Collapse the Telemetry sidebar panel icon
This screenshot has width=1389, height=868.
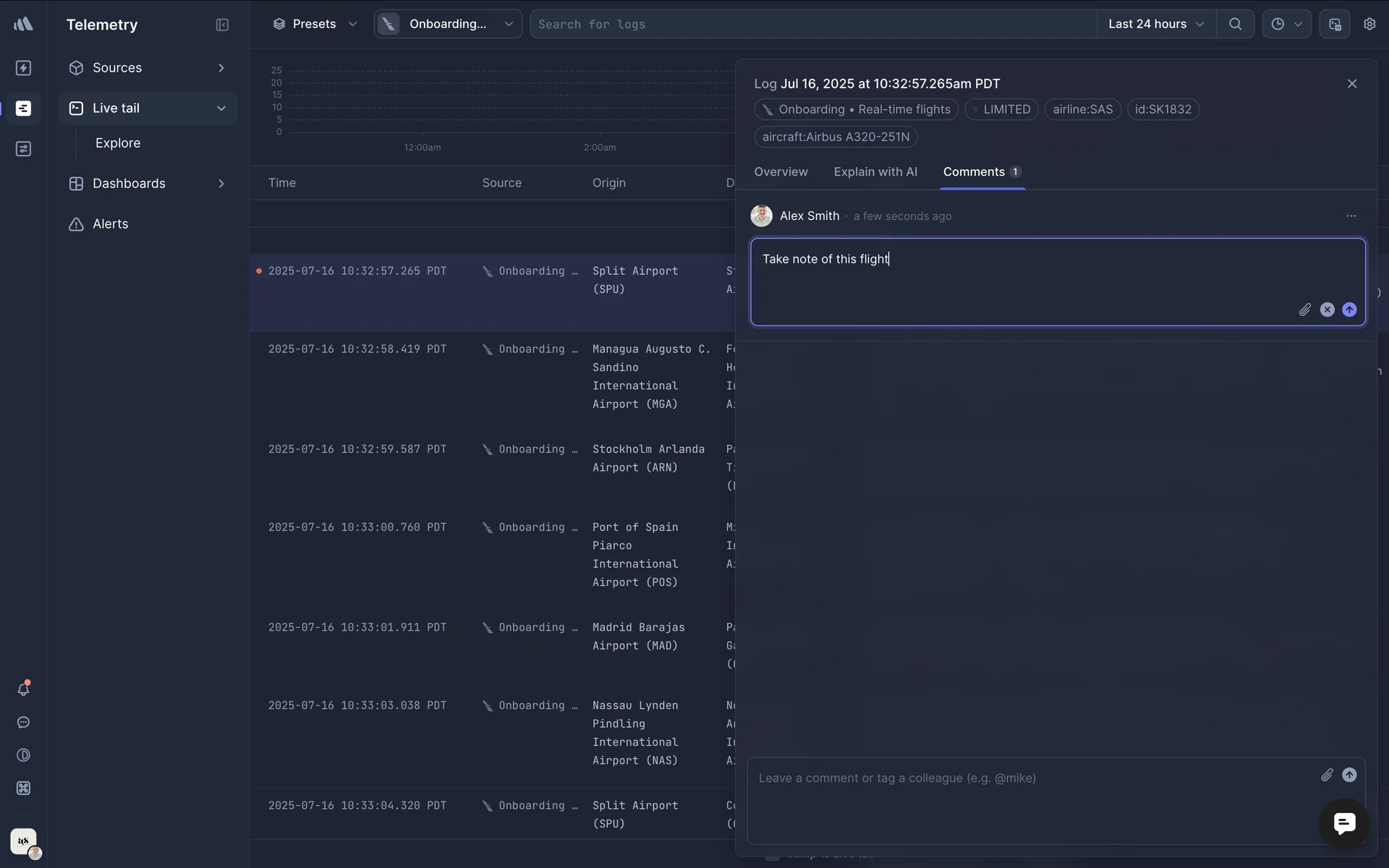[x=222, y=25]
